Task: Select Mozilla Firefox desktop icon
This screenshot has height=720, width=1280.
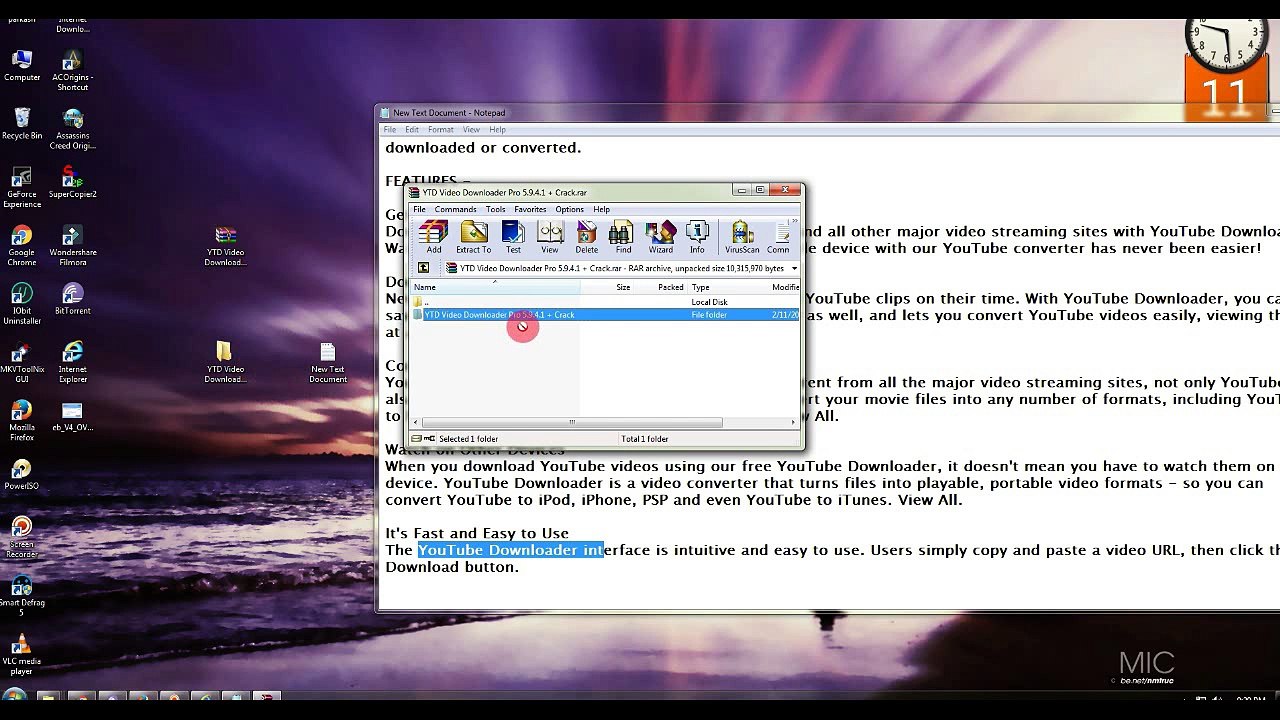Action: coord(22,421)
